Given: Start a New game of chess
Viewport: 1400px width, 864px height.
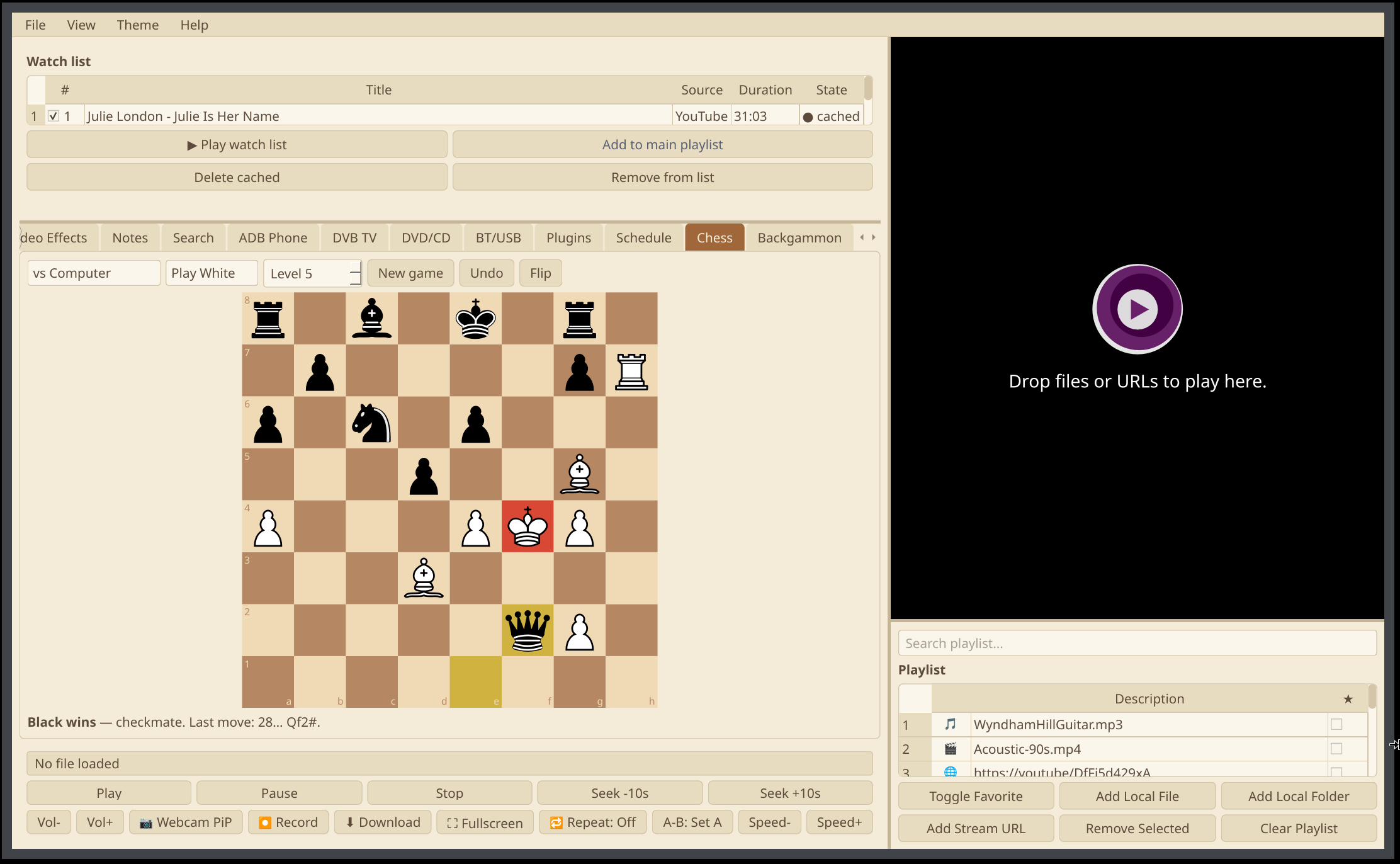Looking at the screenshot, I should click(x=410, y=273).
